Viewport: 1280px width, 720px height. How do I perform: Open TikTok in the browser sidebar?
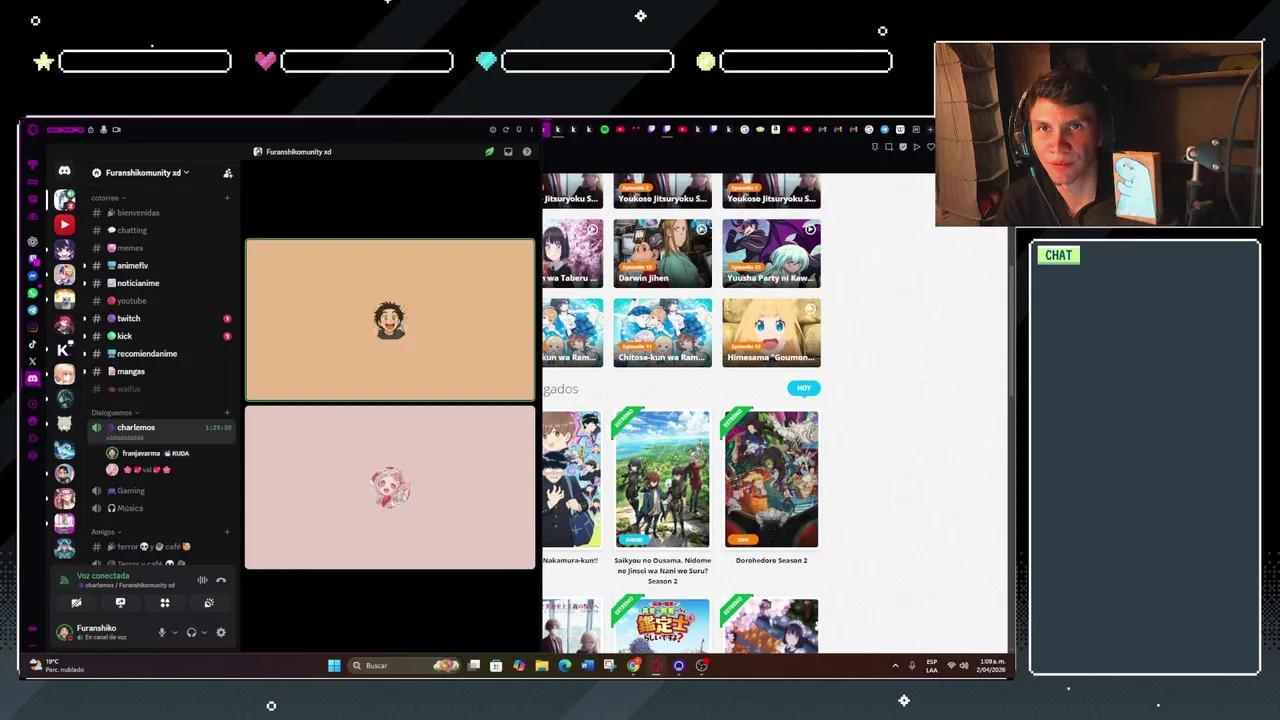pos(33,344)
